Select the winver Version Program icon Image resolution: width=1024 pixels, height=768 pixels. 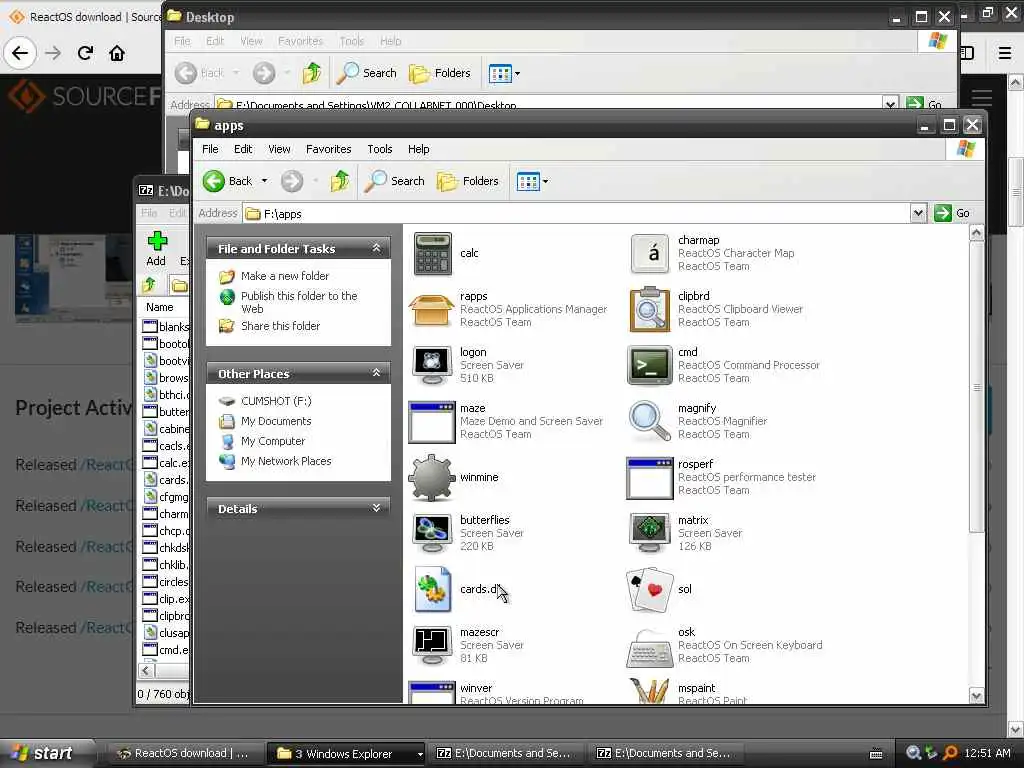[431, 692]
